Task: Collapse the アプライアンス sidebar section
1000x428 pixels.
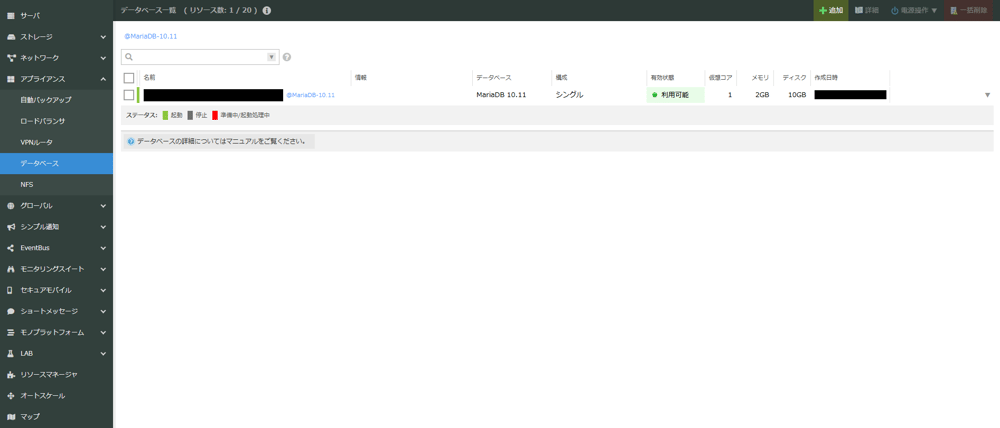Action: point(103,79)
